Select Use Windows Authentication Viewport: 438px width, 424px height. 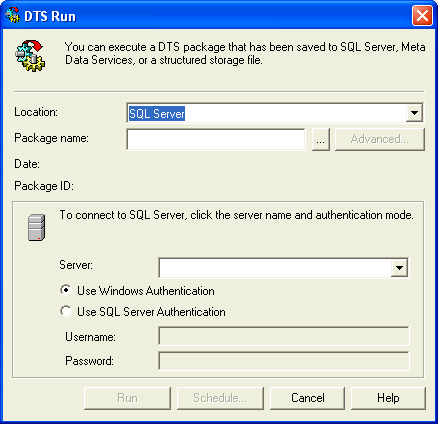tap(137, 291)
